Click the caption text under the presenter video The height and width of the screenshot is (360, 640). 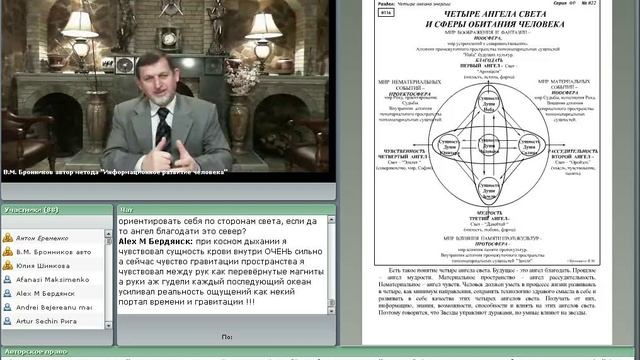click(x=115, y=172)
